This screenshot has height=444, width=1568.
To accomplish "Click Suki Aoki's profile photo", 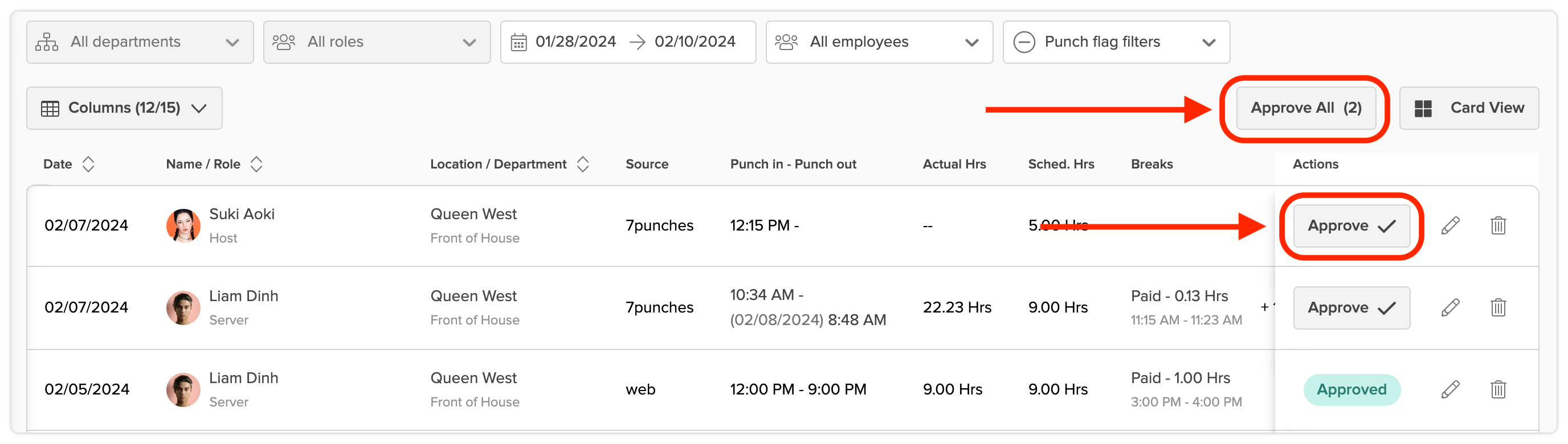I will [x=183, y=225].
